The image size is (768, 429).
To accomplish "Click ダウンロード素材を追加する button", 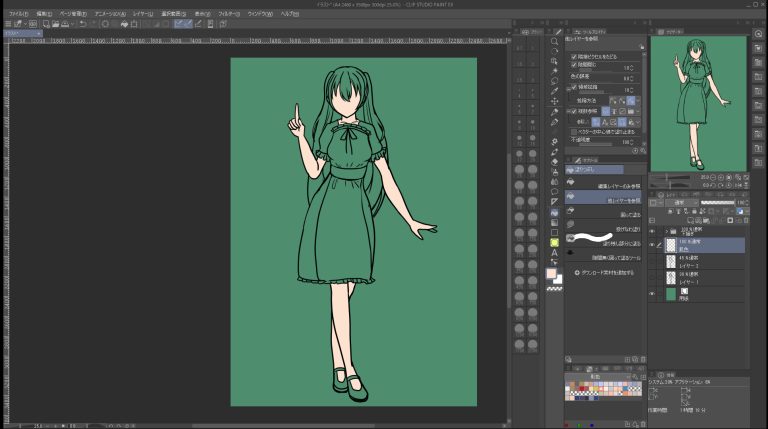I will (608, 272).
